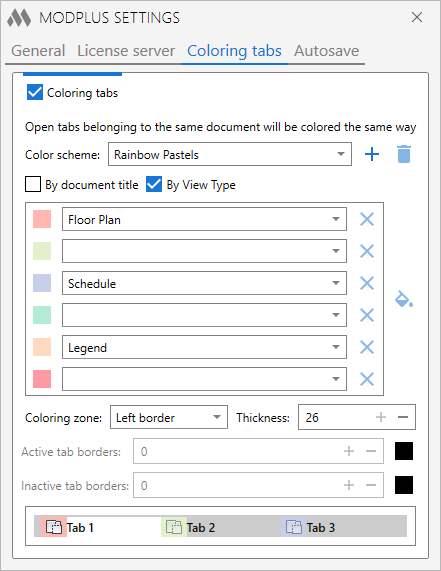Remove the Legend row with X
Screen dimensions: 441x571
click(367, 347)
